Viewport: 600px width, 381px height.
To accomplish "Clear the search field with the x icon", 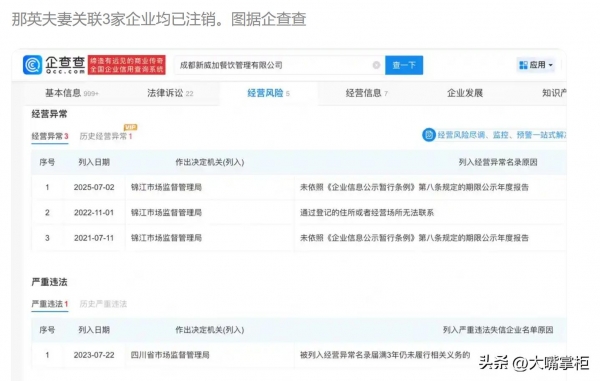I will 376,65.
